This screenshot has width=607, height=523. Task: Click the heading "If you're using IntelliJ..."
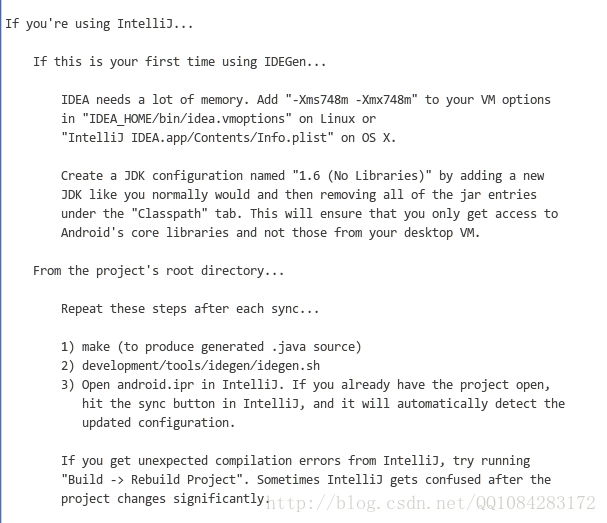coord(99,24)
